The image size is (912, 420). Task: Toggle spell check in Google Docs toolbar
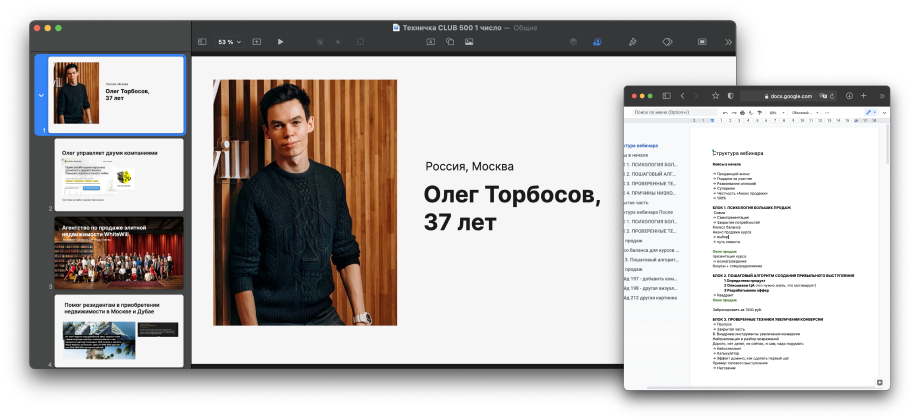(751, 112)
